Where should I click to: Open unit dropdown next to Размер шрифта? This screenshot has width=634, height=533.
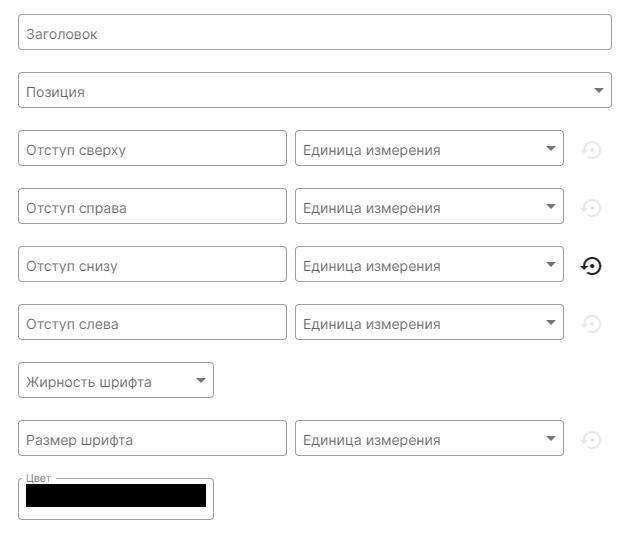pyautogui.click(x=429, y=438)
